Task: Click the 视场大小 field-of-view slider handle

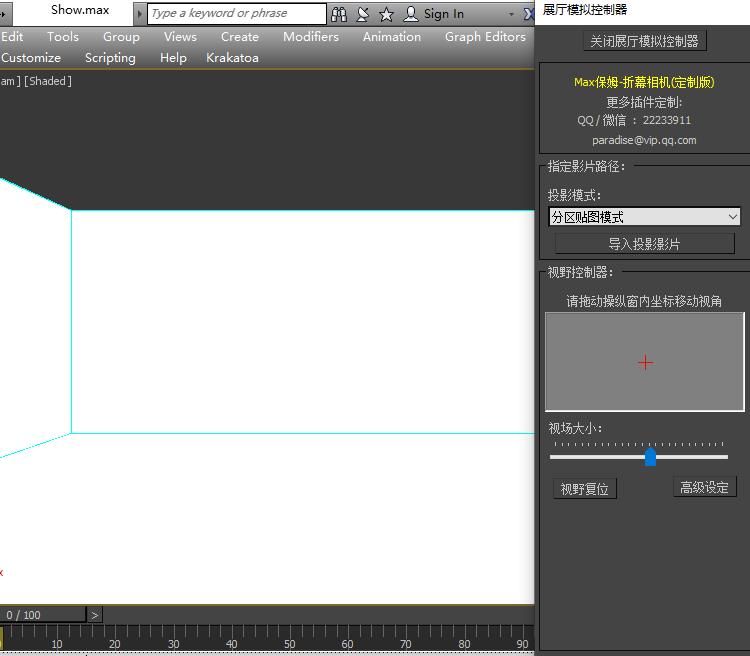Action: pyautogui.click(x=650, y=457)
